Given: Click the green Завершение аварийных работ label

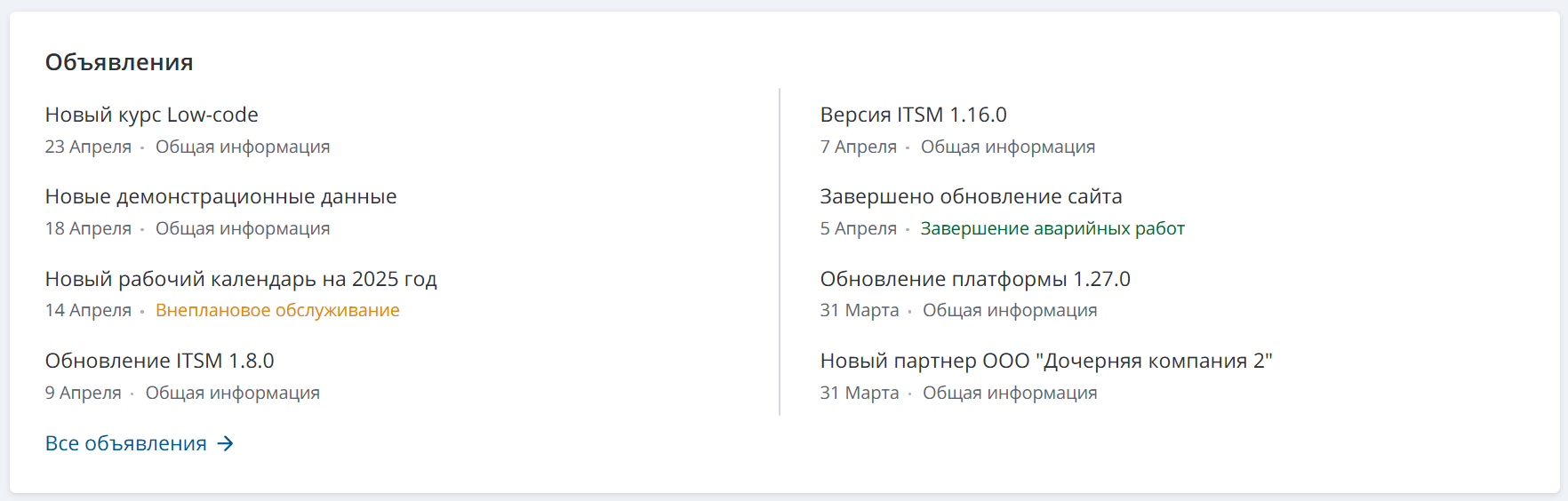Looking at the screenshot, I should click(1052, 229).
